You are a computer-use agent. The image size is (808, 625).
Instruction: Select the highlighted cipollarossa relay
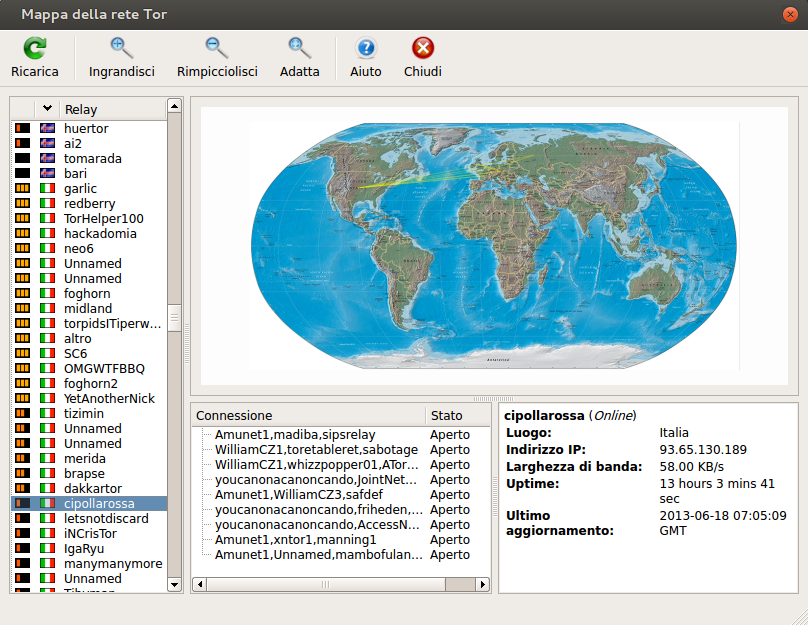(89, 503)
